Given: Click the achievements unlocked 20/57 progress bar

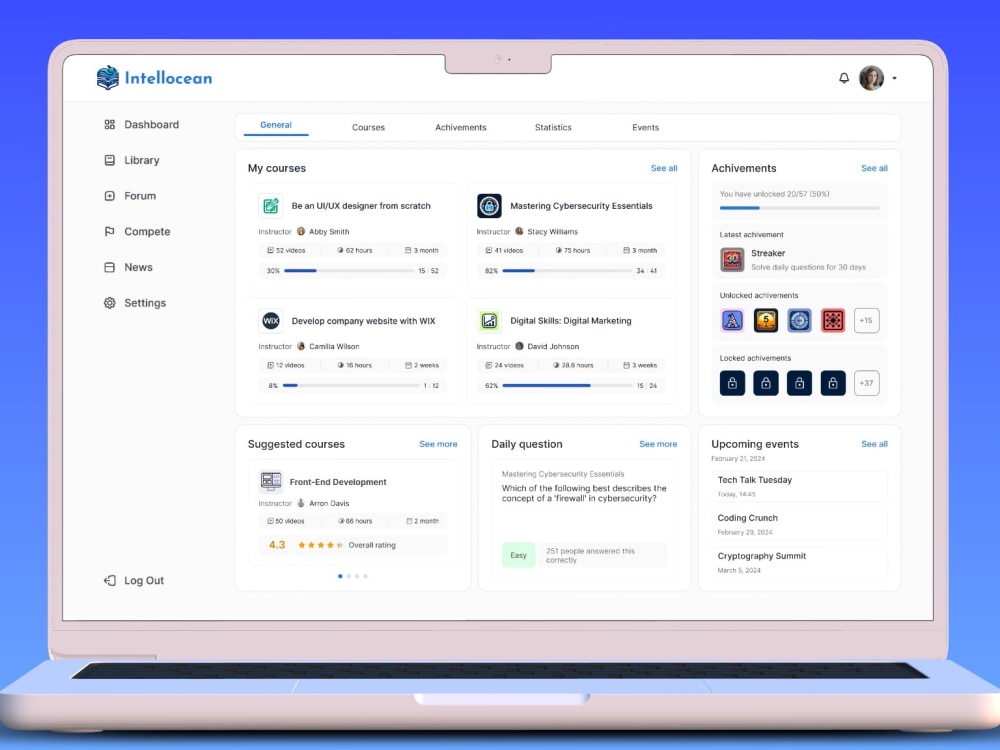Looking at the screenshot, I should pos(799,208).
